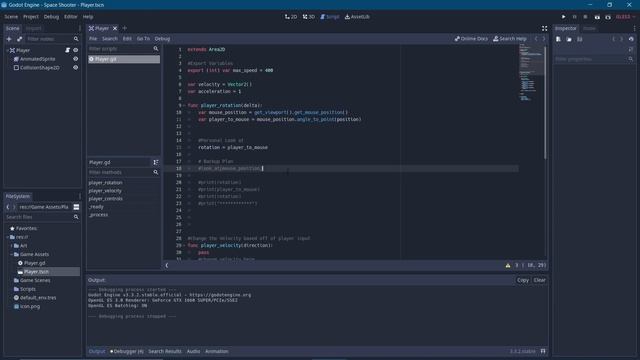Fold the function at line 9
The height and width of the screenshot is (360, 640).
[x=184, y=105]
